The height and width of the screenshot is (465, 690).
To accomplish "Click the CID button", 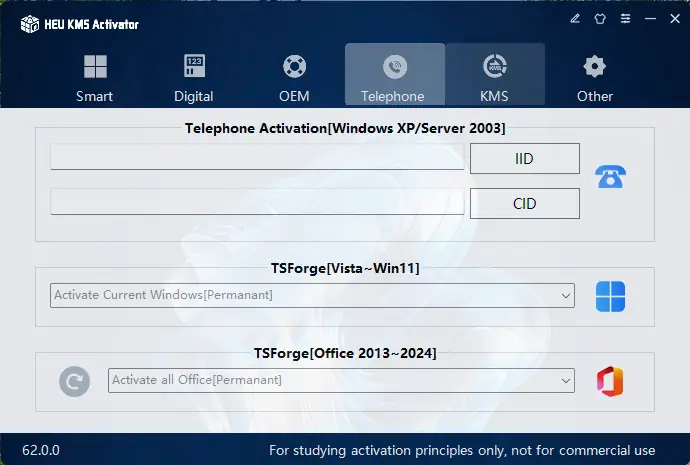I will (x=525, y=204).
